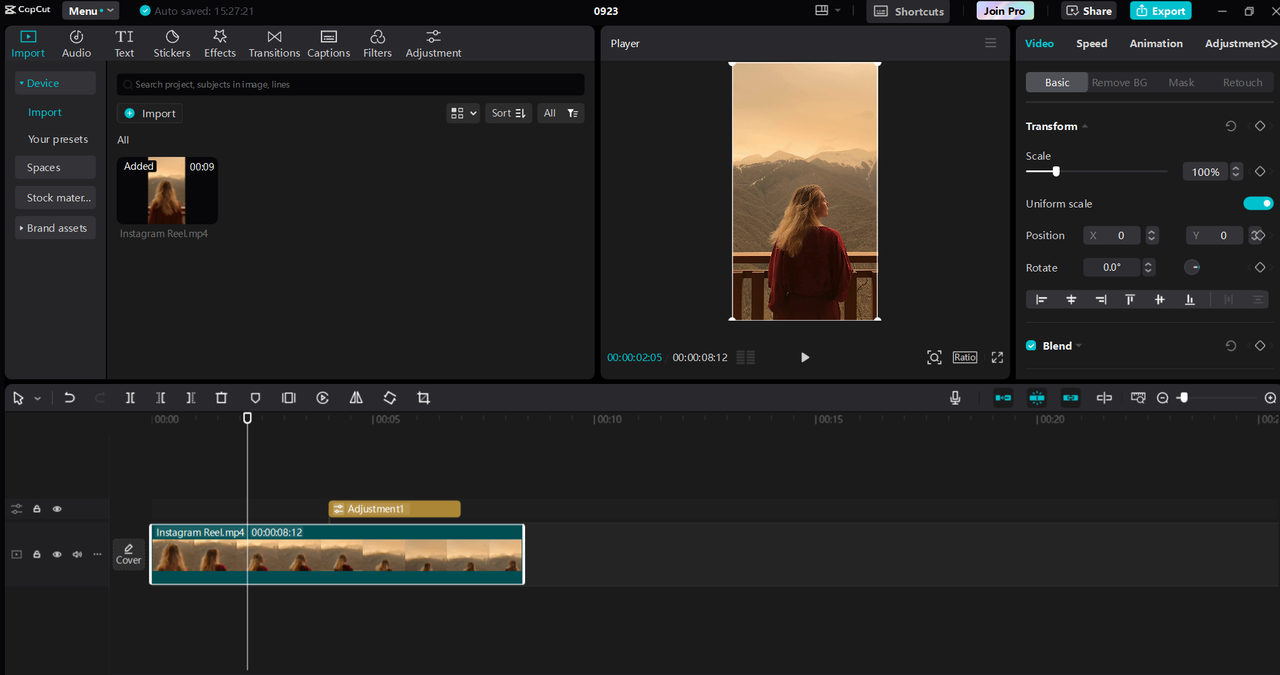Click the Reverse playback icon in timeline toolbar
This screenshot has height=675, width=1280.
(x=323, y=398)
